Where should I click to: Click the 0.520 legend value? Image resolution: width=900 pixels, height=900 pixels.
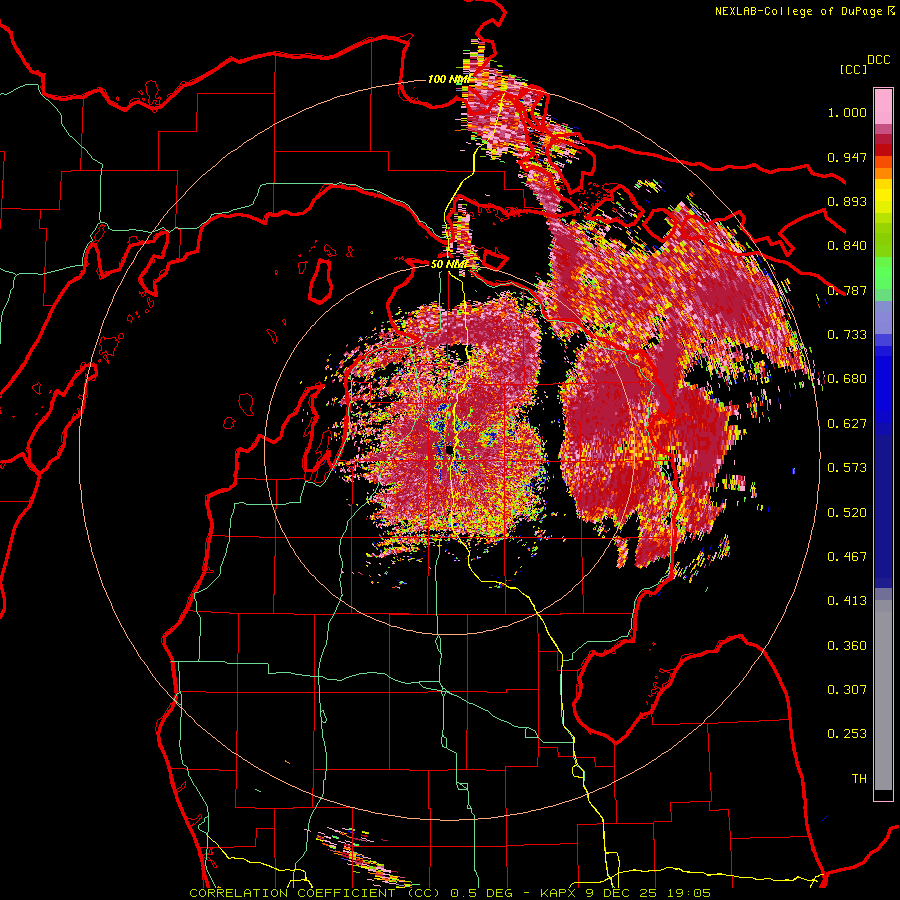coord(847,513)
